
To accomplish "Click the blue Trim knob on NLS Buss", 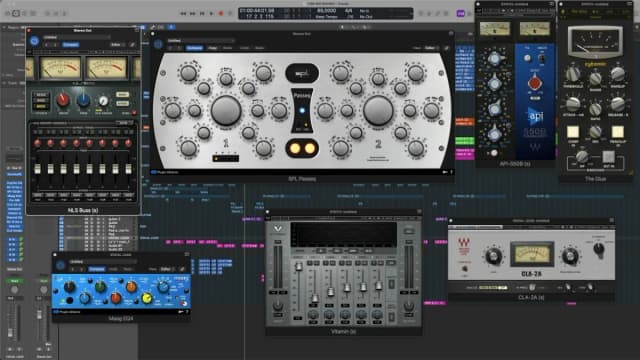I will (84, 99).
